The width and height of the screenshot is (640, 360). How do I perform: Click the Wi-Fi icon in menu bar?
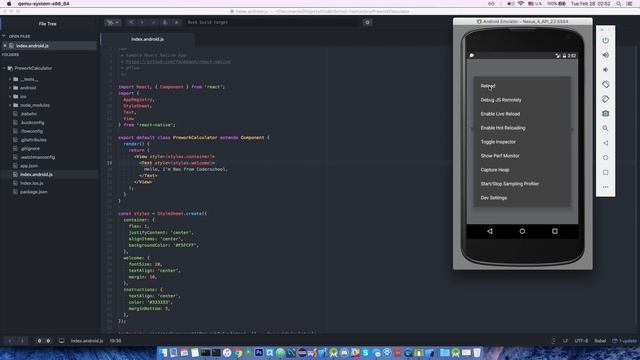[x=521, y=4]
